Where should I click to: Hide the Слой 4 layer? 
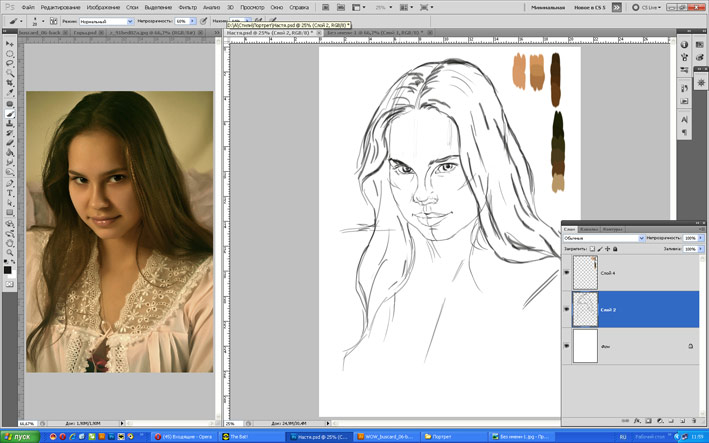point(567,272)
